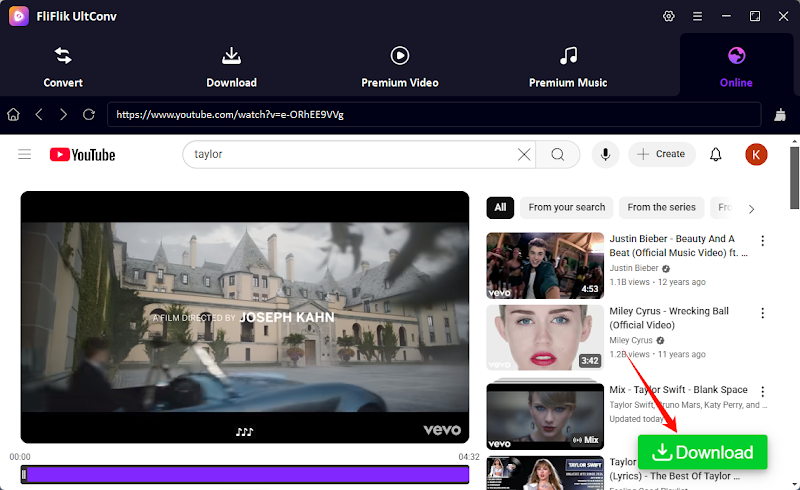This screenshot has width=800, height=490.
Task: Click the purple trim timeline bar
Action: (245, 475)
